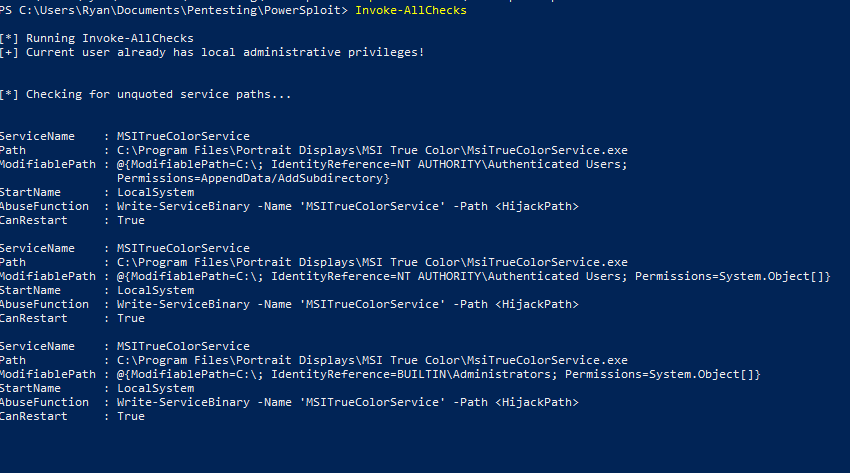Click the <HijackPath> placeholder in the third block
The height and width of the screenshot is (473, 850).
(x=537, y=402)
